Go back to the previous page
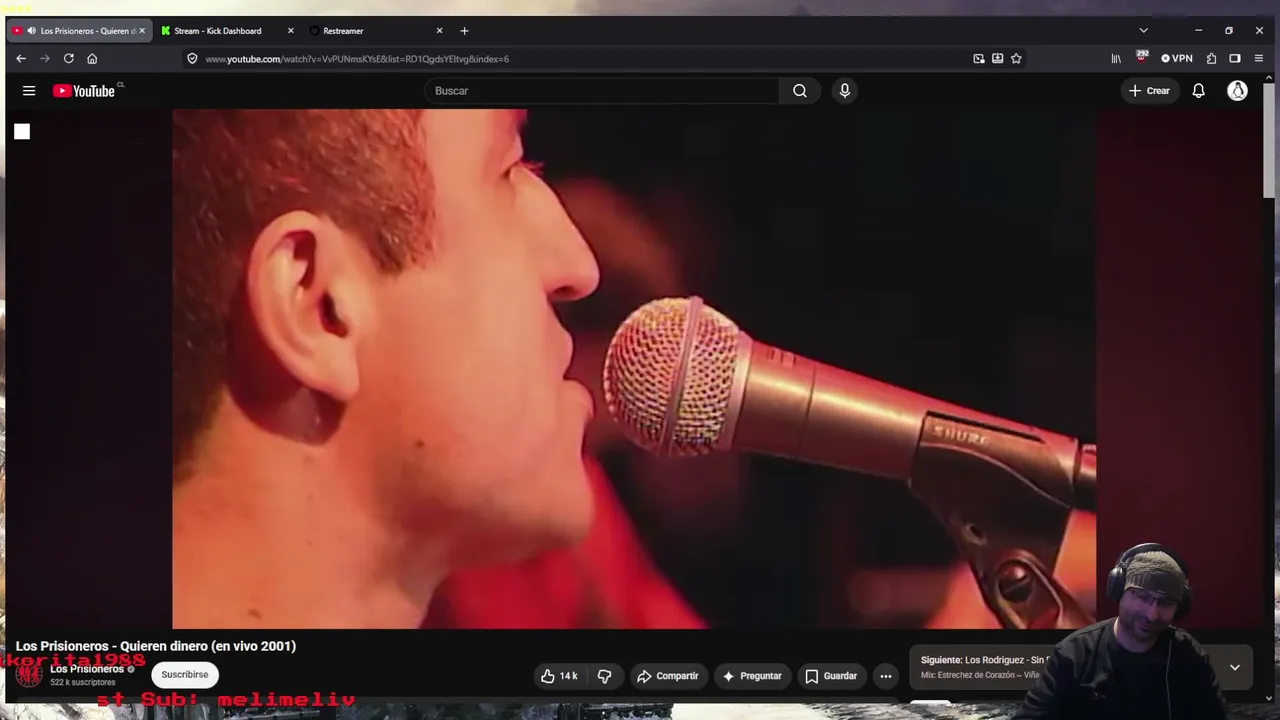Viewport: 1280px width, 720px height. coord(21,59)
